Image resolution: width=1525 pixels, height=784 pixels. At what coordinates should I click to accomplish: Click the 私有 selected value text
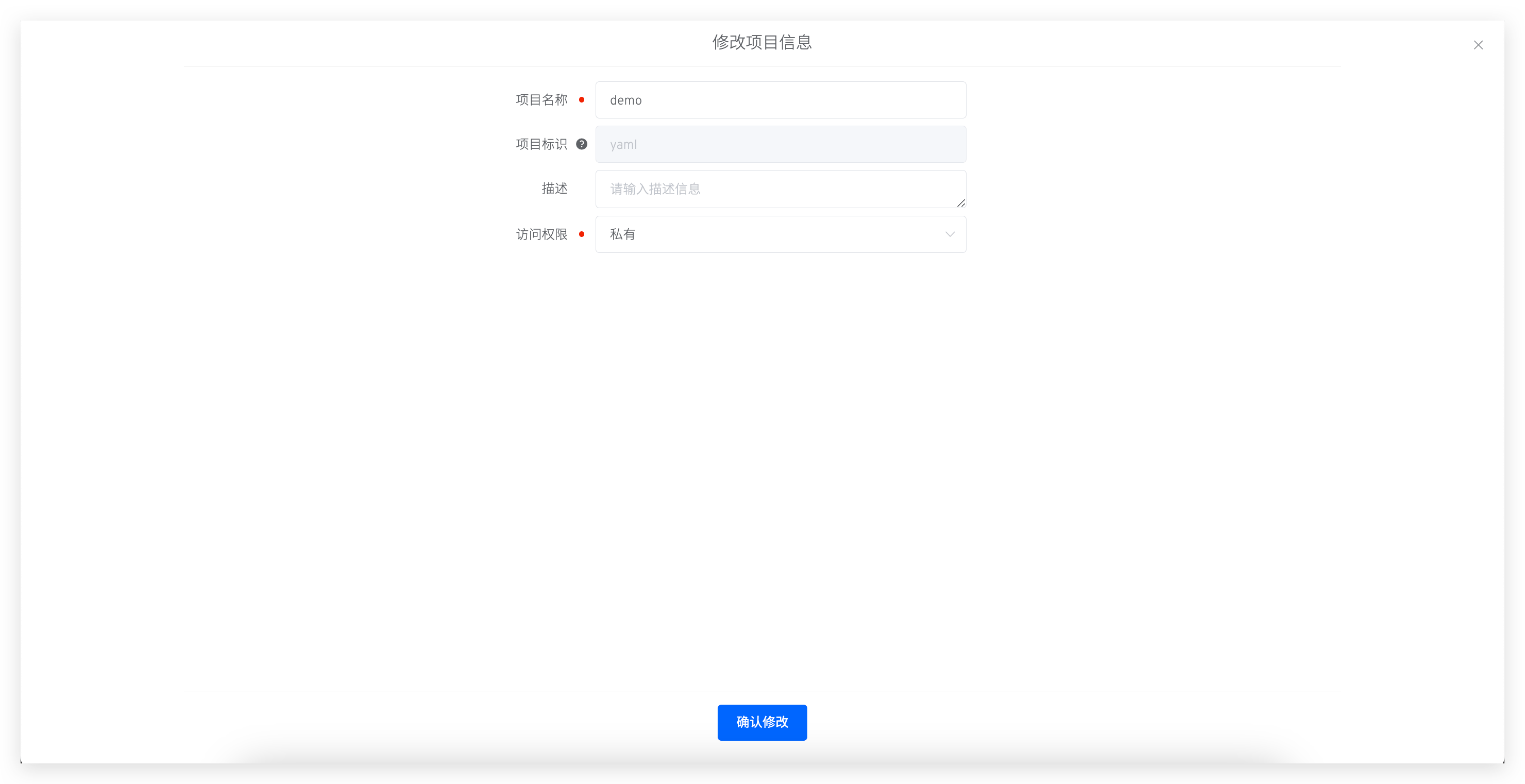[622, 234]
